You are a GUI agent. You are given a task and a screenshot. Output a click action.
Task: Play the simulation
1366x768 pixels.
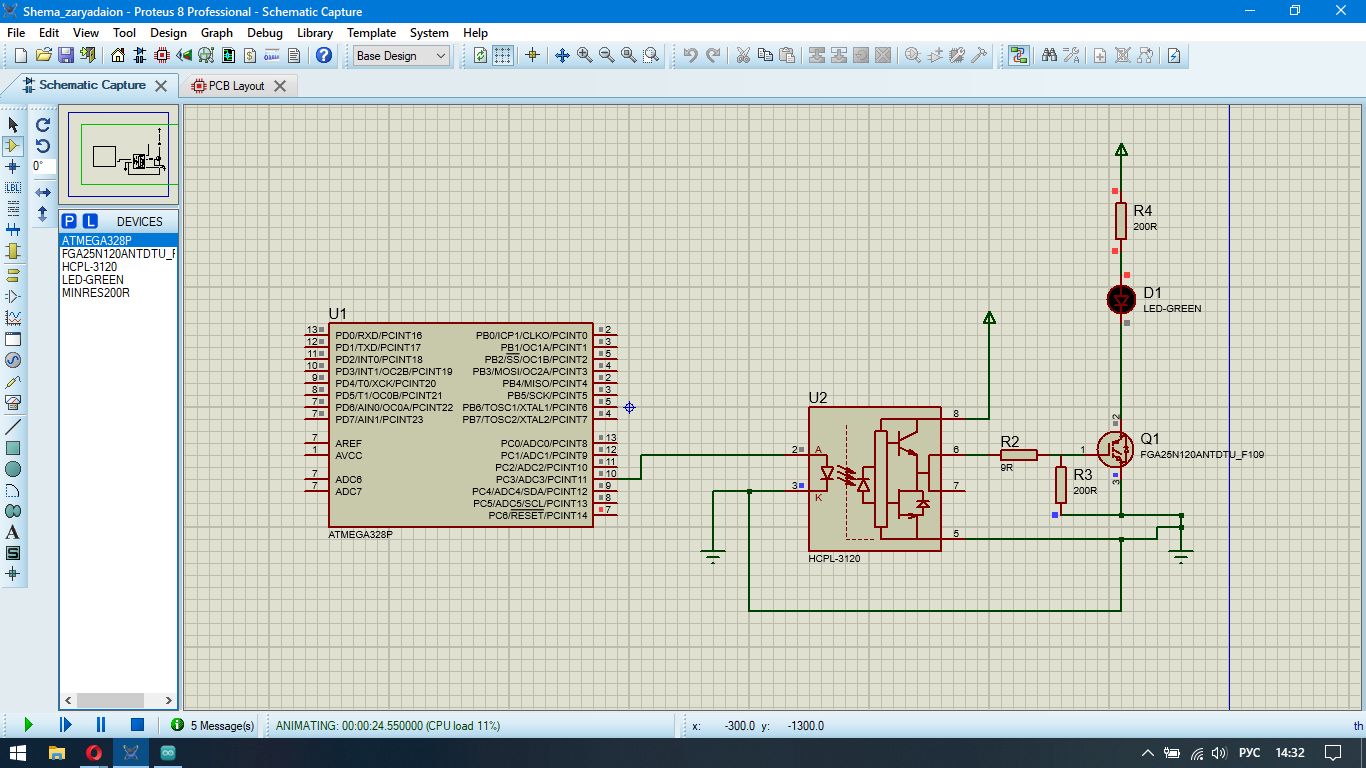point(28,724)
